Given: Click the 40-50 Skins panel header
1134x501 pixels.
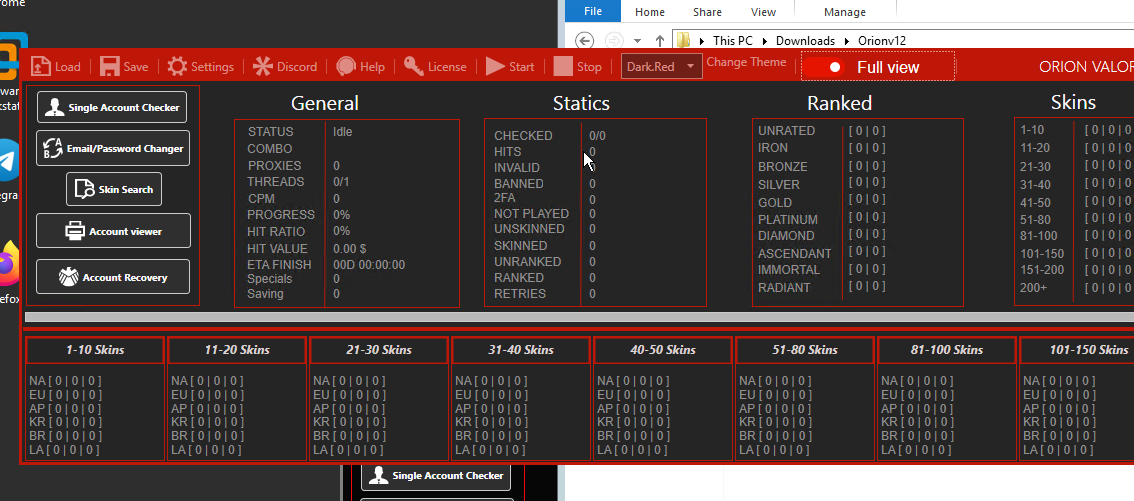Looking at the screenshot, I should tap(662, 350).
